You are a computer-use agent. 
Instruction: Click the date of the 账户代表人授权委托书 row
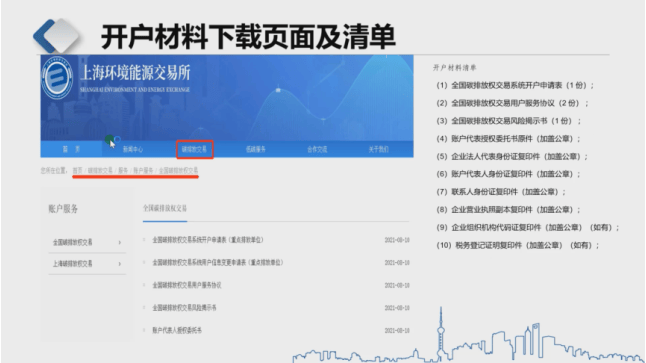pos(397,330)
